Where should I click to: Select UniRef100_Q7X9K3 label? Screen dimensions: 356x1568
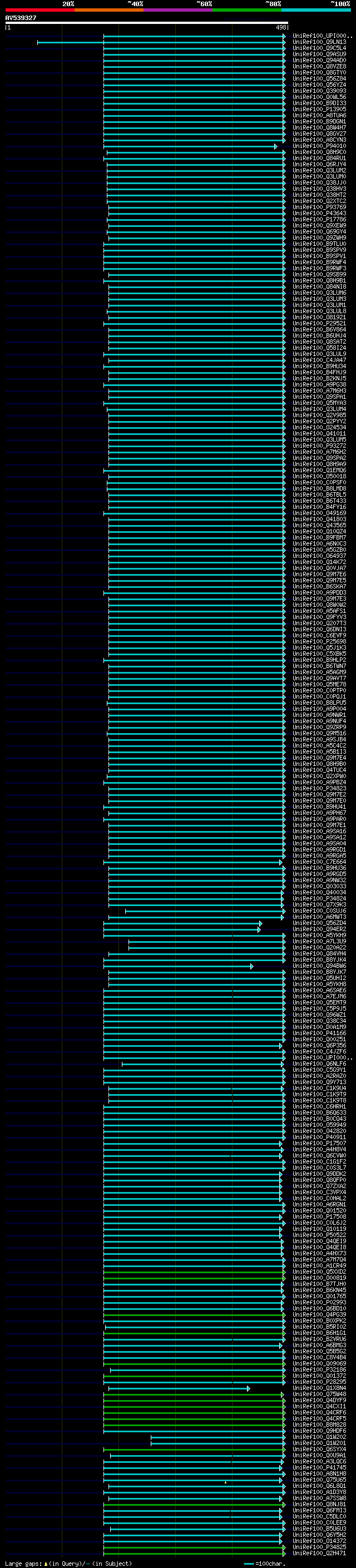point(319,905)
